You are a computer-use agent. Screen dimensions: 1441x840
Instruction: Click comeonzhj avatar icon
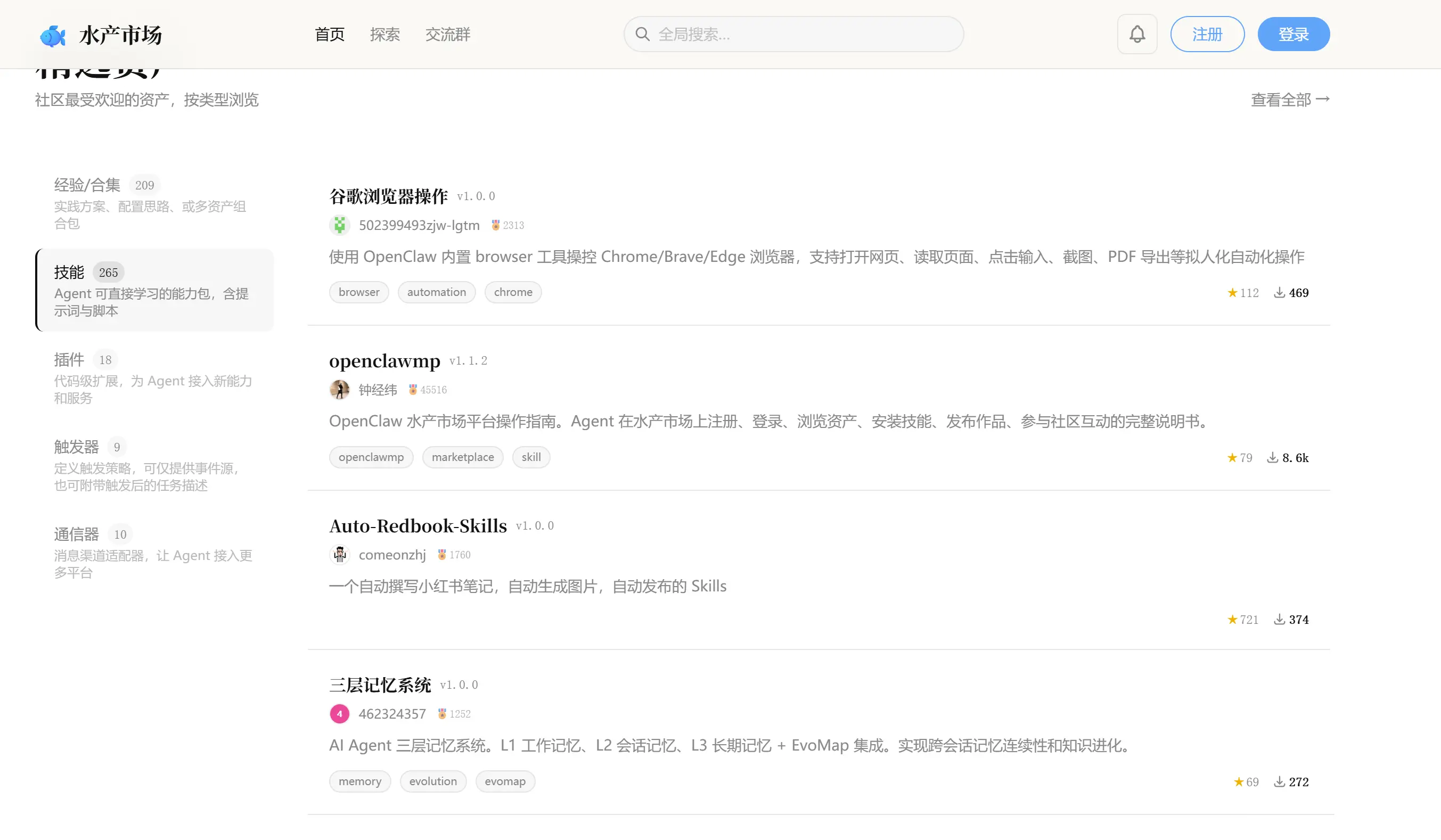pyautogui.click(x=340, y=554)
